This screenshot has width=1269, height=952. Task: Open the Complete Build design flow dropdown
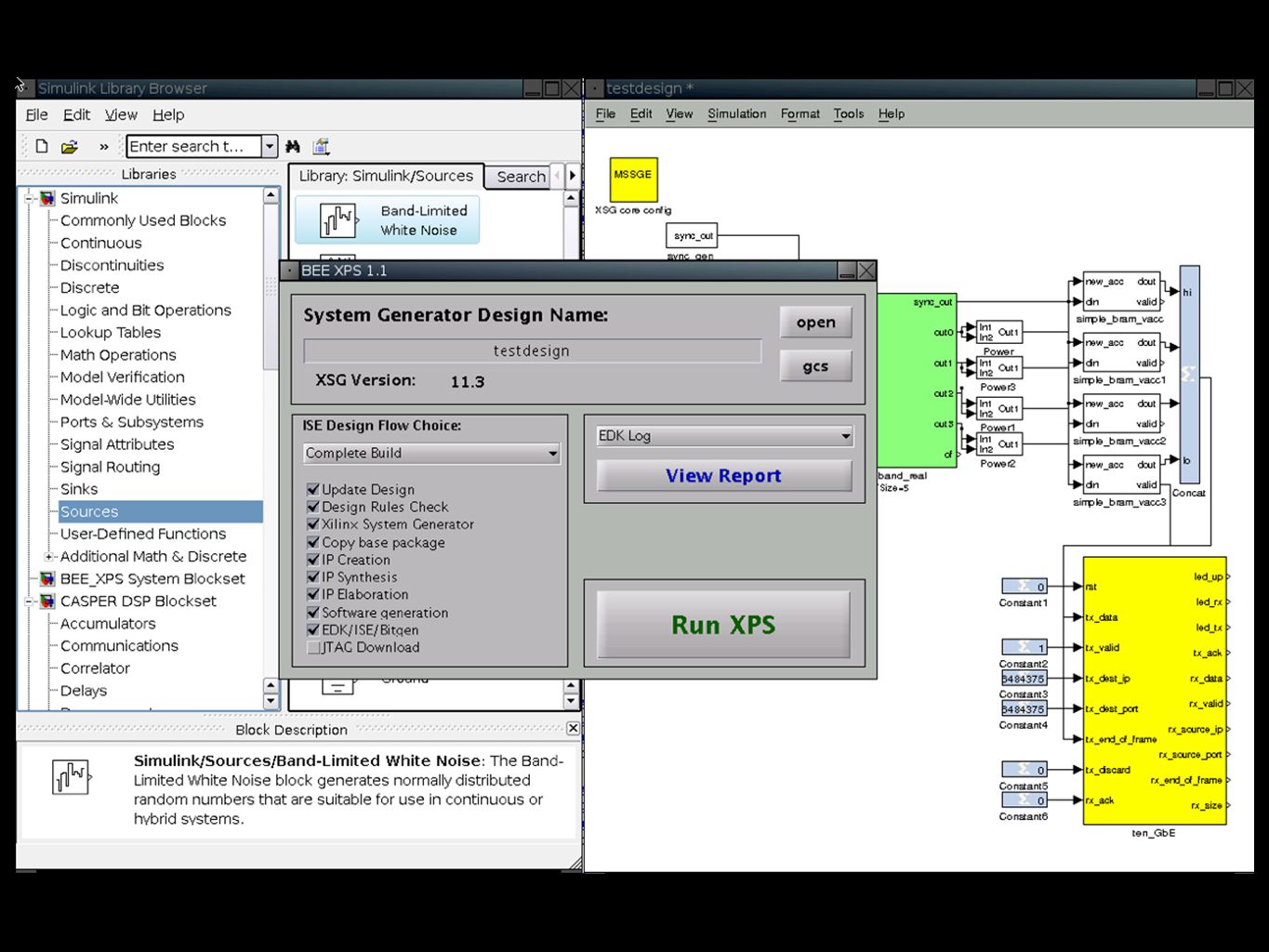[x=431, y=454]
